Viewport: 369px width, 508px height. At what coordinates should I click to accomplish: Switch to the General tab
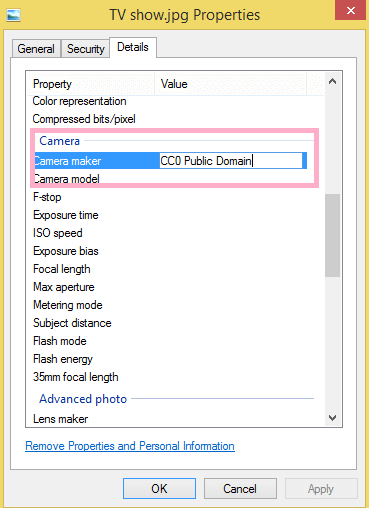36,49
